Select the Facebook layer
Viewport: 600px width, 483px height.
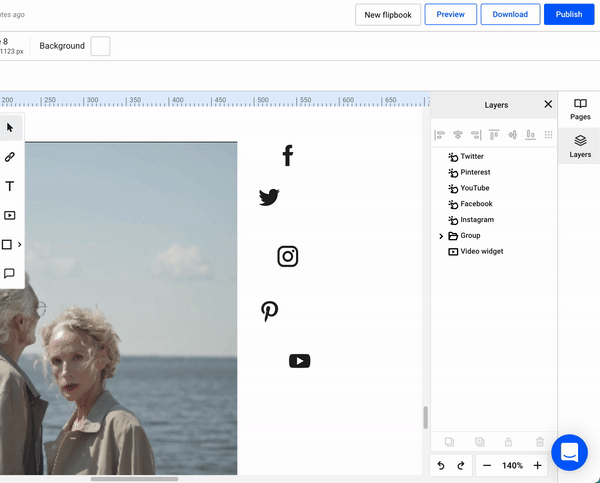tap(494, 204)
